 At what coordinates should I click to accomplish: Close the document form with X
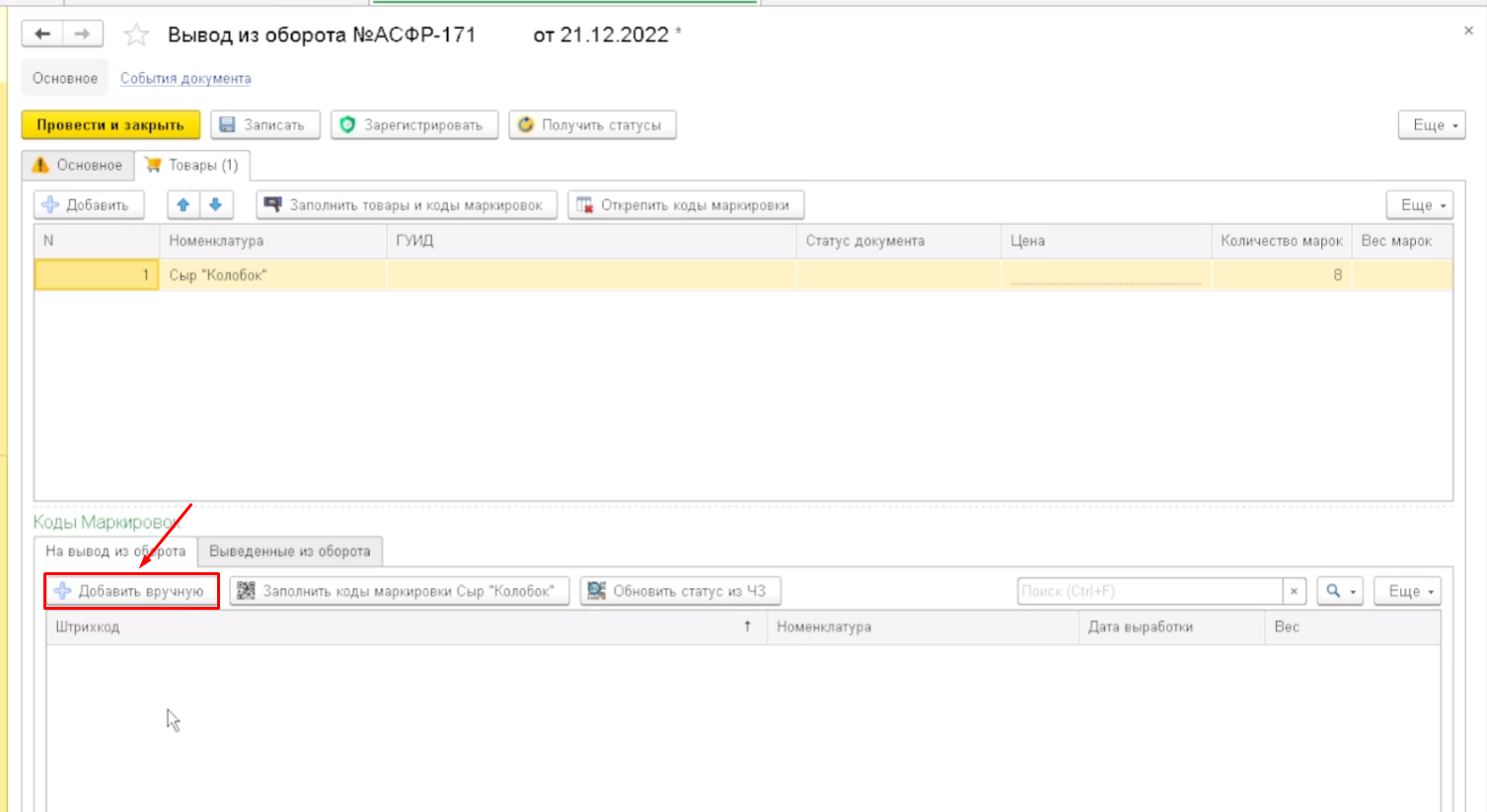tap(1468, 31)
